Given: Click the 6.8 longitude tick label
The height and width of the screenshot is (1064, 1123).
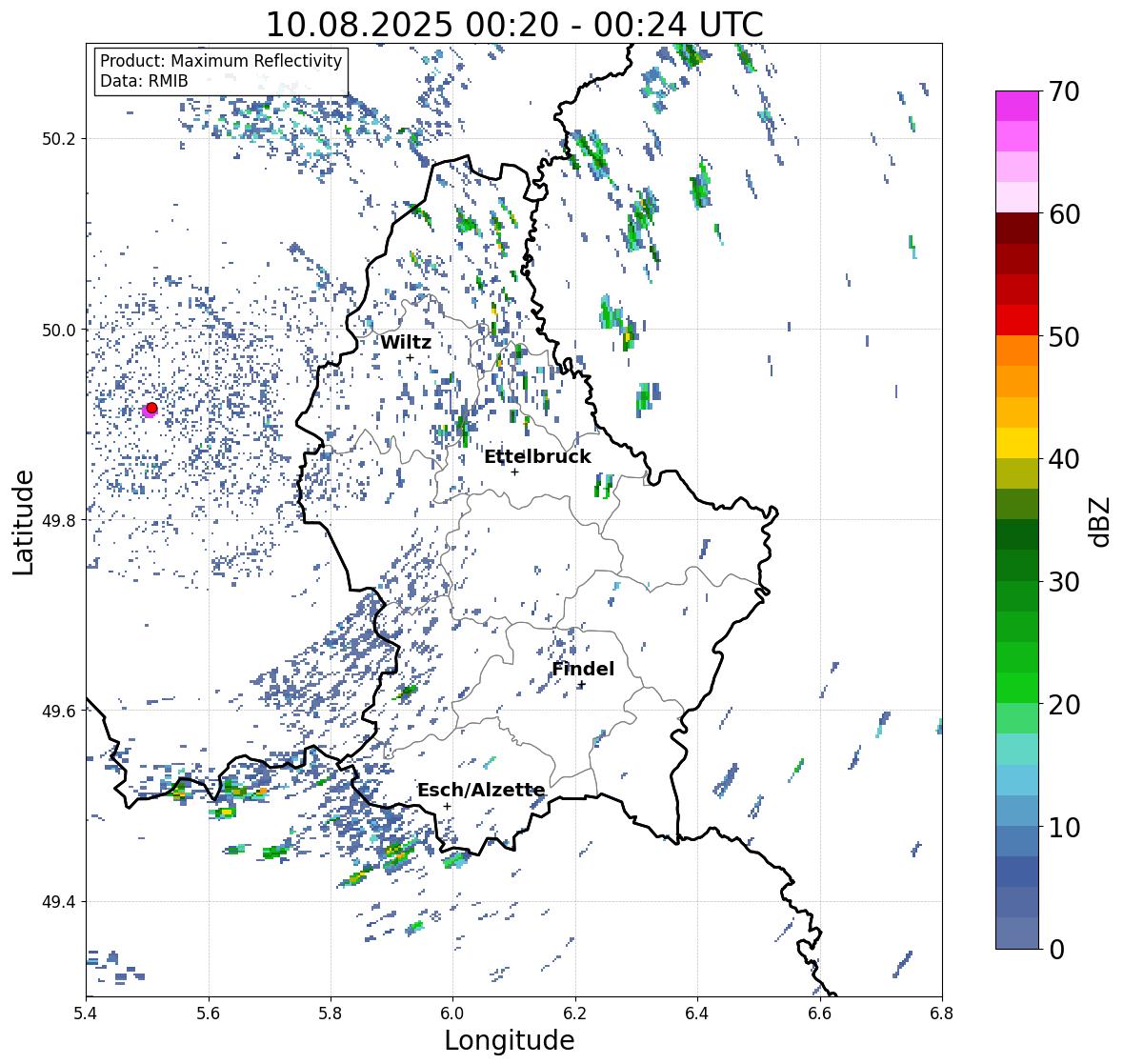Looking at the screenshot, I should pos(942,1013).
